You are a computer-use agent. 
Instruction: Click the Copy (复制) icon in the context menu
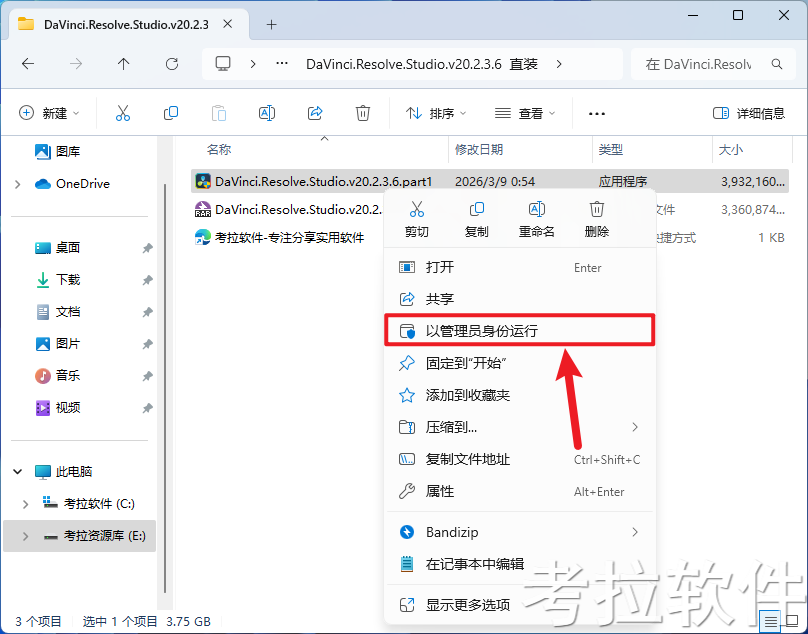(x=477, y=209)
